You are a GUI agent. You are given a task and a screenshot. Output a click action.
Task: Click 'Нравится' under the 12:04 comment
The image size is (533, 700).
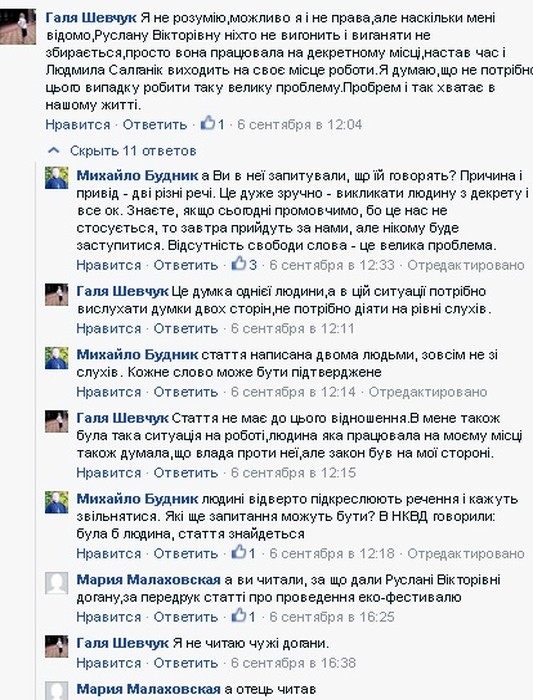click(78, 125)
